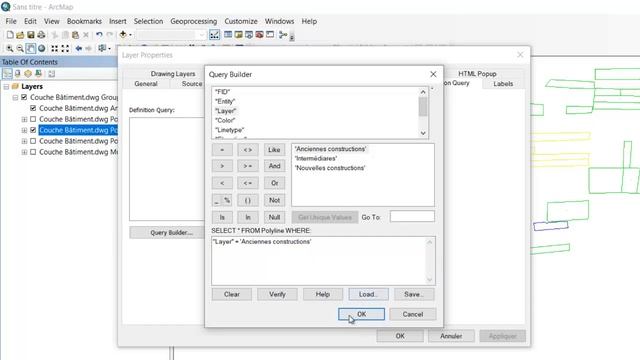Open the Bookmarks menu
This screenshot has height=360, width=640.
pyautogui.click(x=84, y=21)
